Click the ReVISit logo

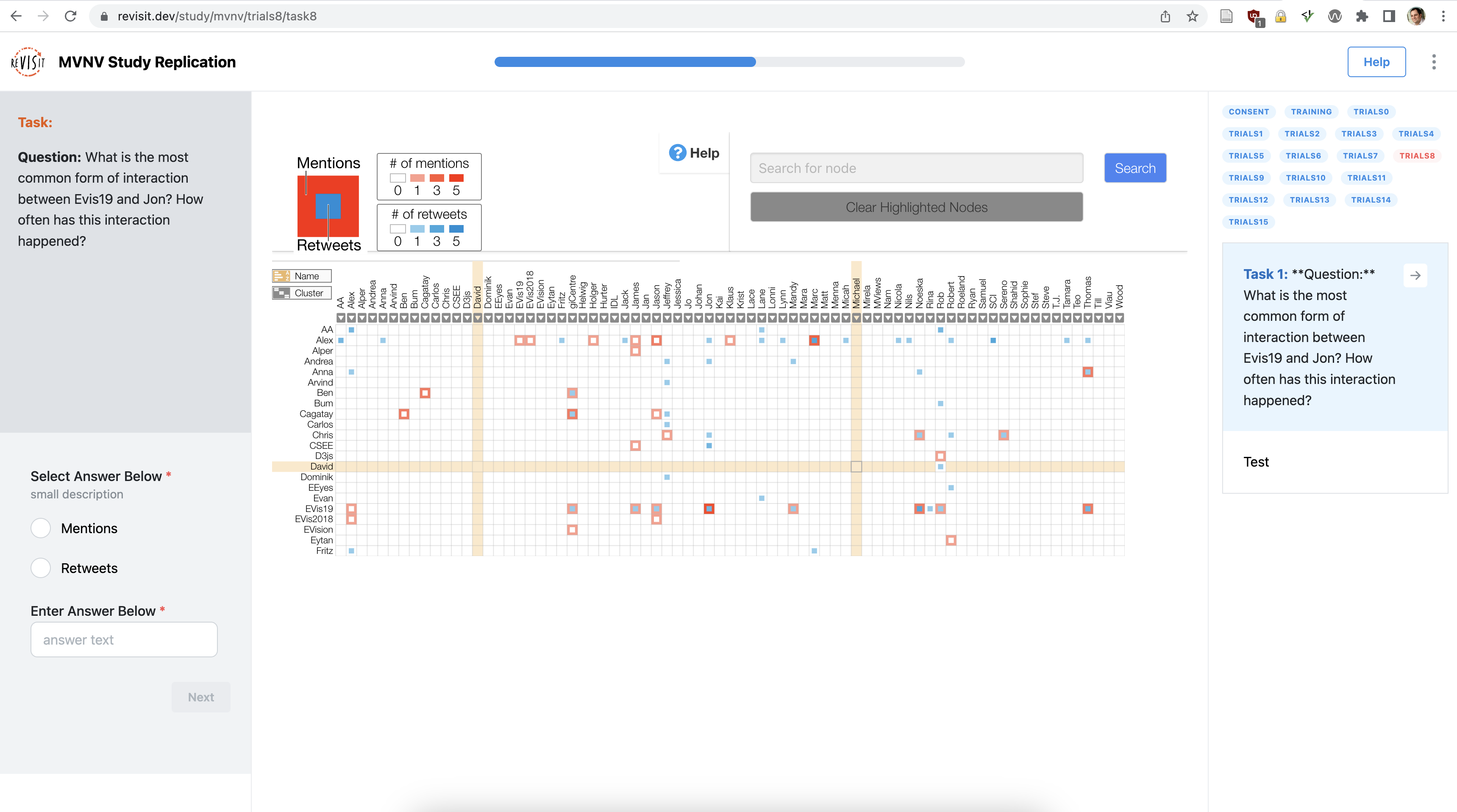[27, 61]
